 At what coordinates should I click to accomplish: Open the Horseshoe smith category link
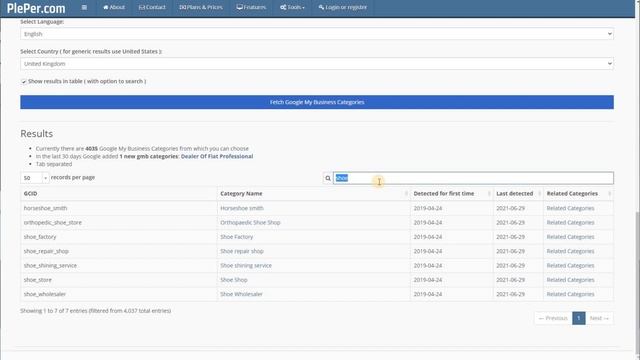[242, 208]
